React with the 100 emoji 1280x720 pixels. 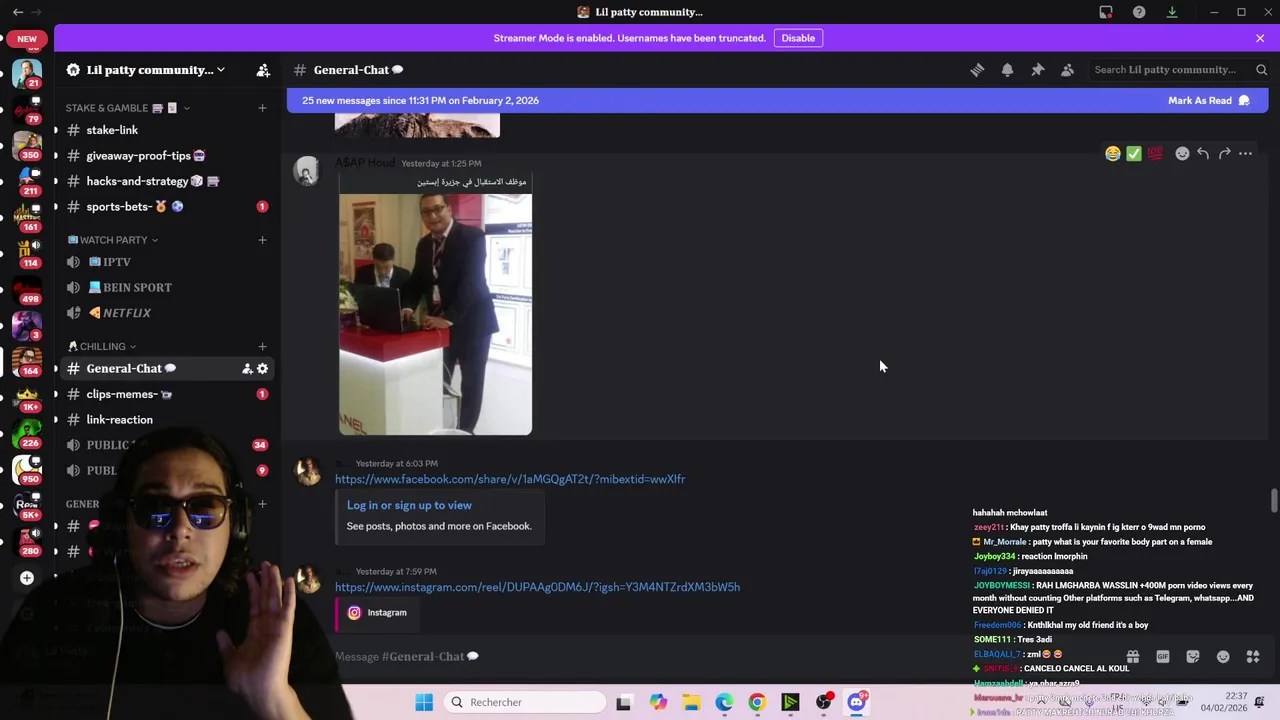click(x=1155, y=154)
